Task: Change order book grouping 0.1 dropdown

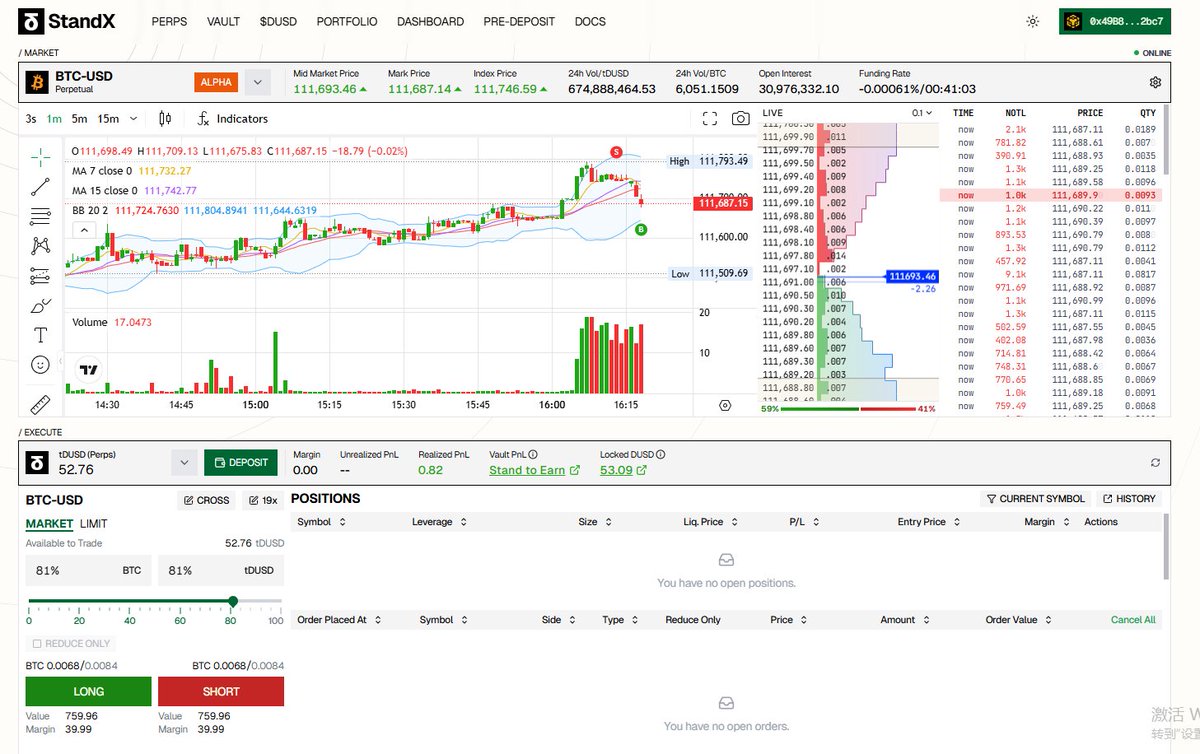Action: (x=921, y=113)
